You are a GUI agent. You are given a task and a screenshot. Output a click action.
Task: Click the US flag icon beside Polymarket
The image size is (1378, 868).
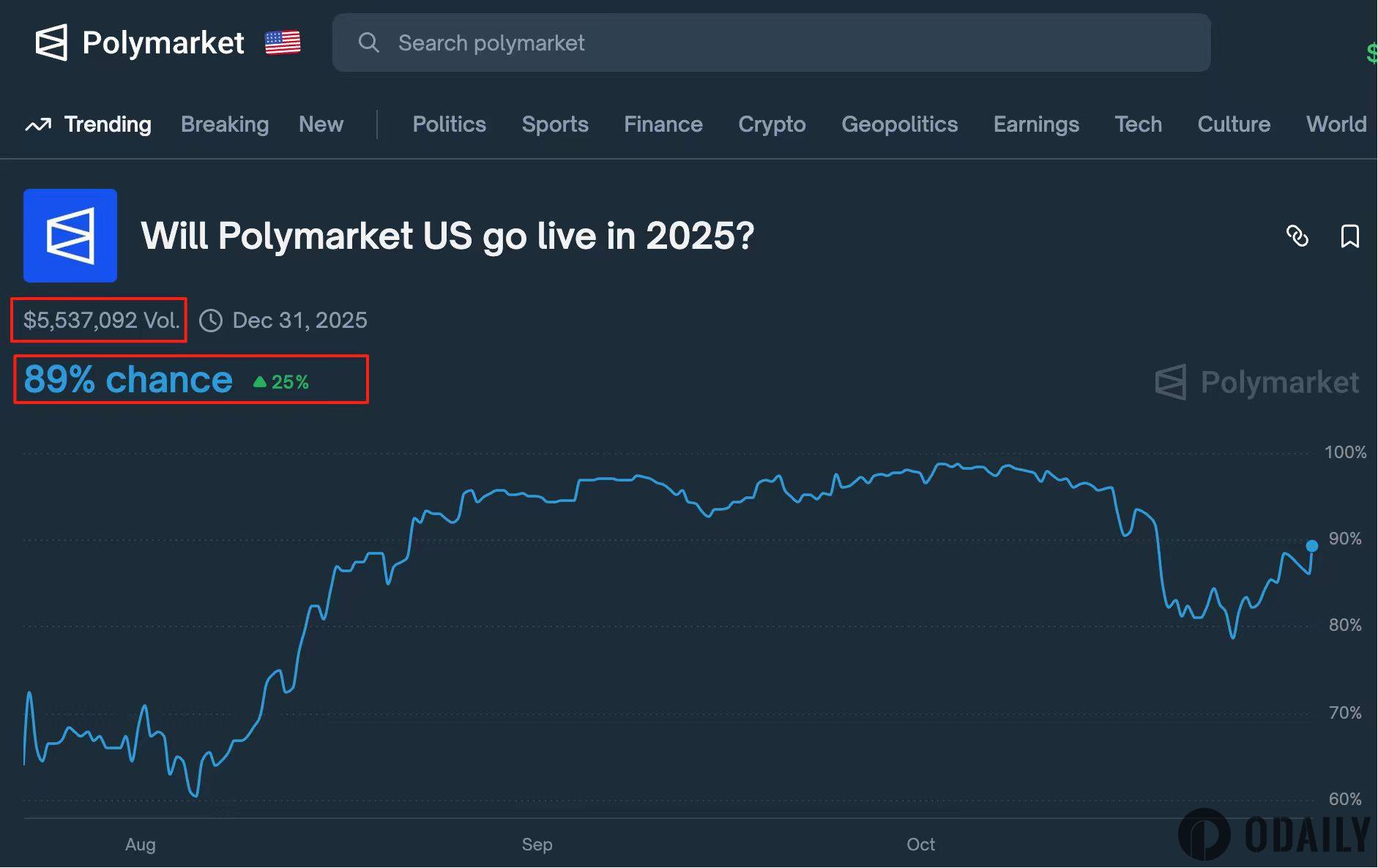283,42
